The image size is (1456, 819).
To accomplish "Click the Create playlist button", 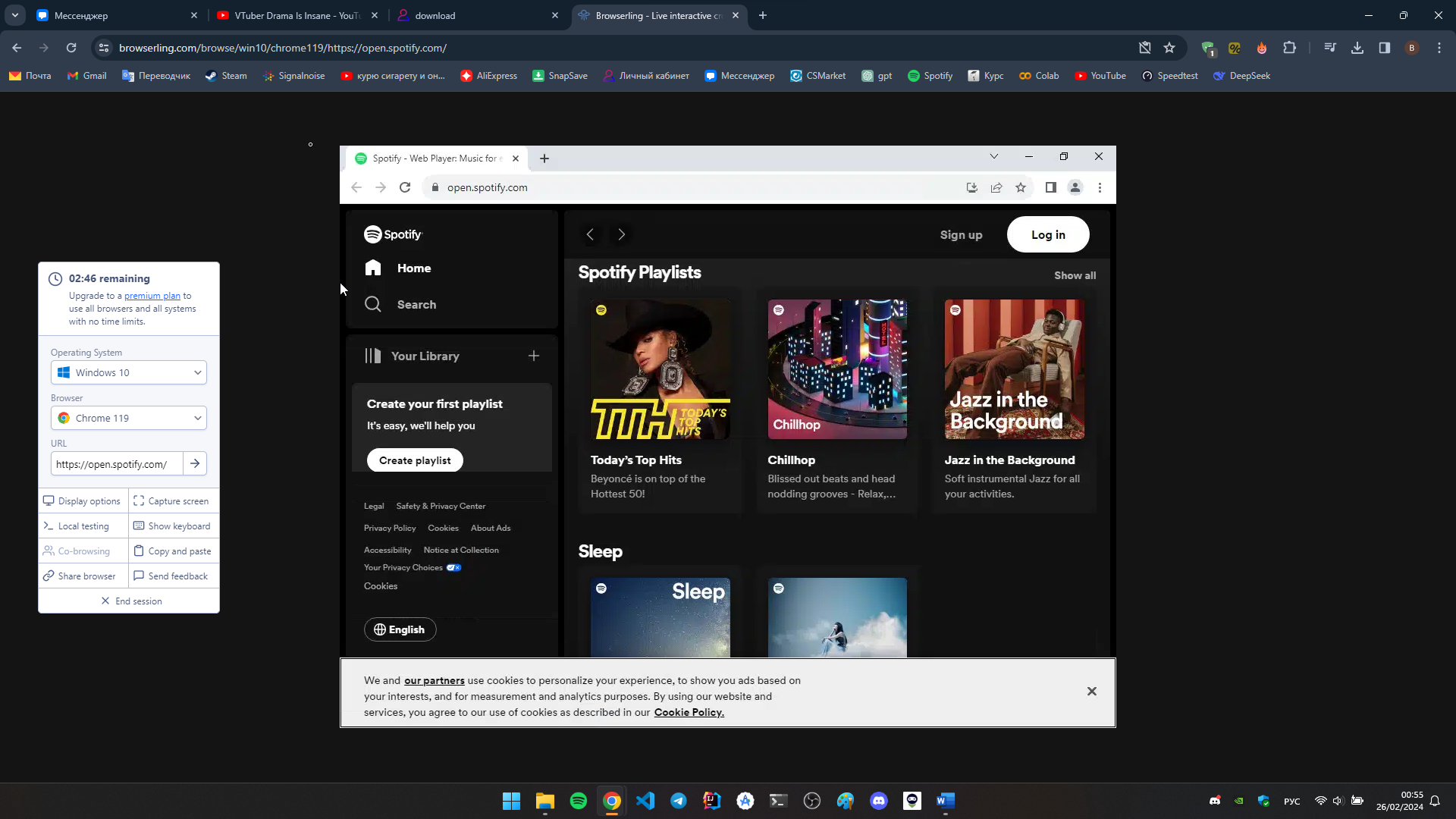I will pos(415,460).
